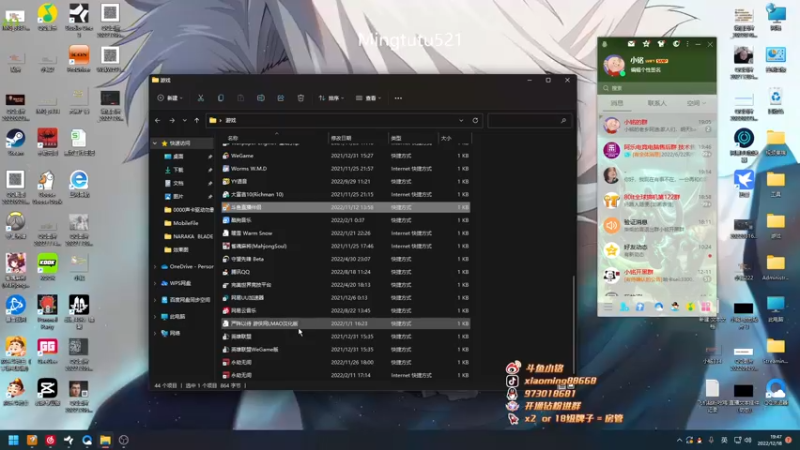Screen dimensions: 800x450
Task: Click the Cut icon in Explorer toolbar
Action: pos(201,98)
